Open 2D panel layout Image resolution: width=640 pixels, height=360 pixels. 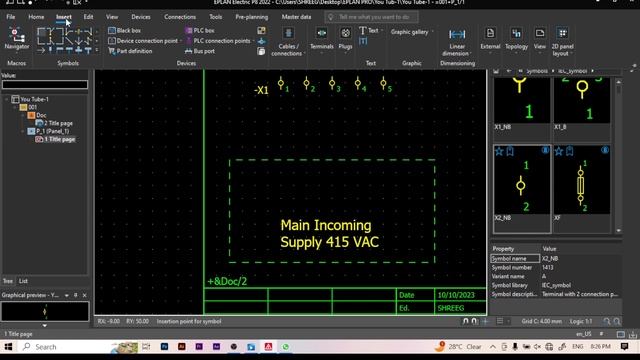click(x=562, y=42)
